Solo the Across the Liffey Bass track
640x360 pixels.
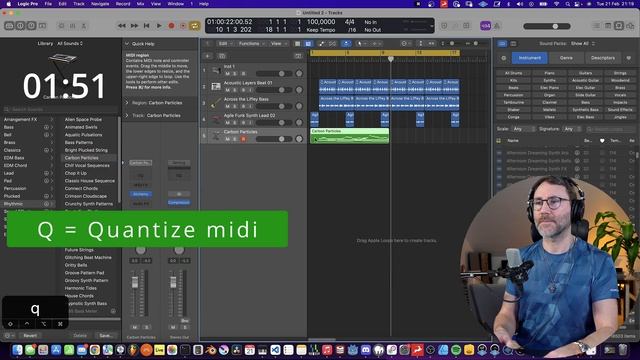(x=235, y=106)
